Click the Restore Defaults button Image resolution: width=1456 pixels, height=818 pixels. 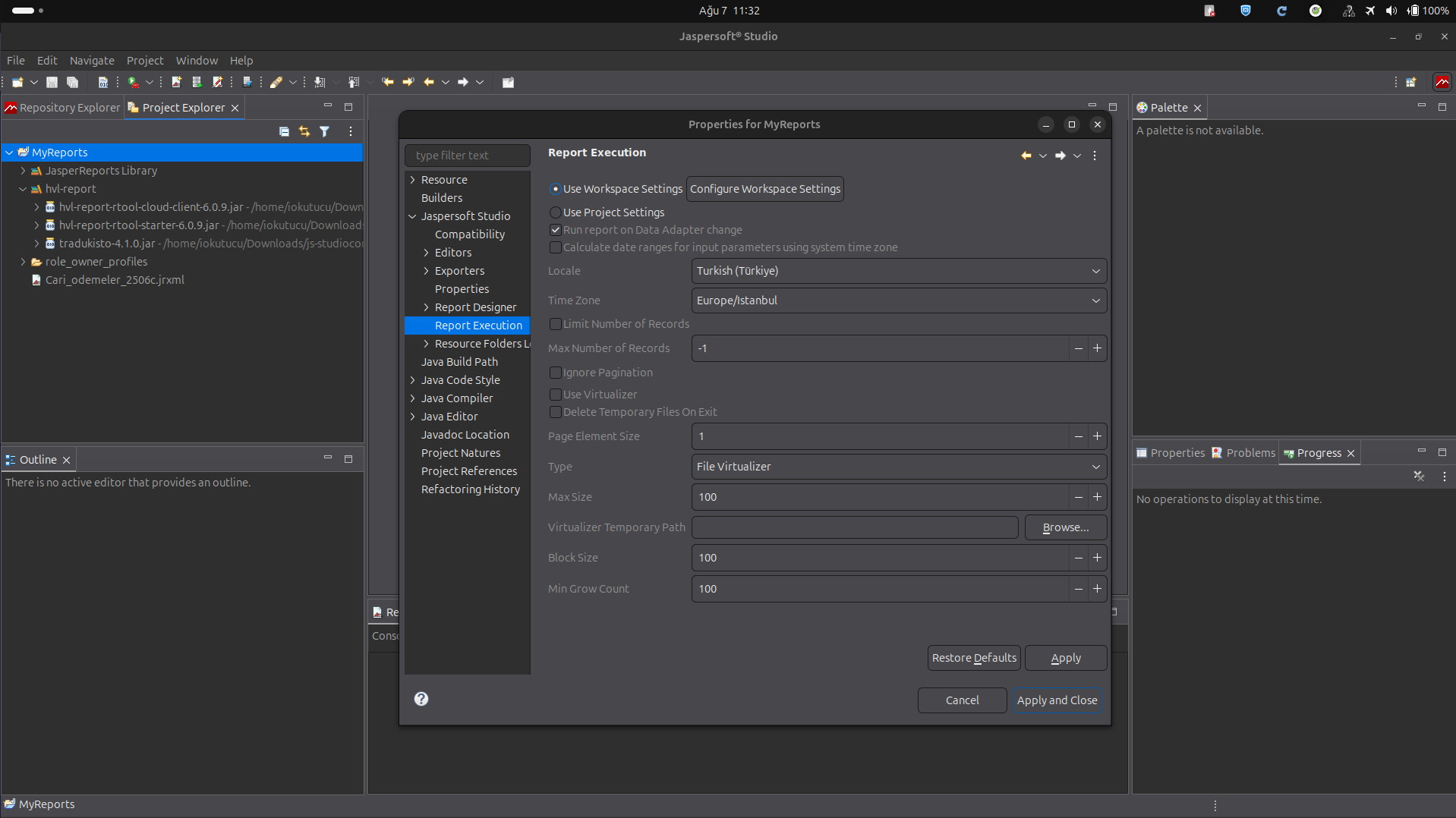tap(974, 658)
